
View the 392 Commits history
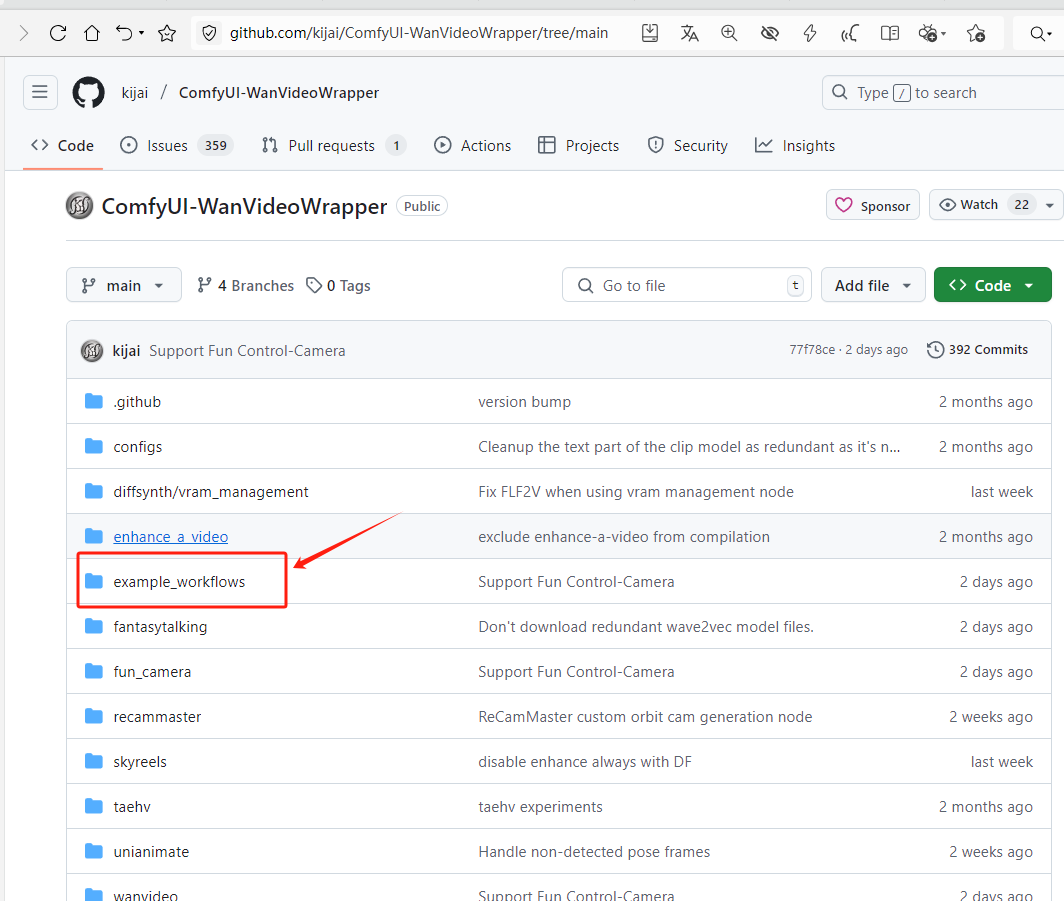(x=978, y=349)
